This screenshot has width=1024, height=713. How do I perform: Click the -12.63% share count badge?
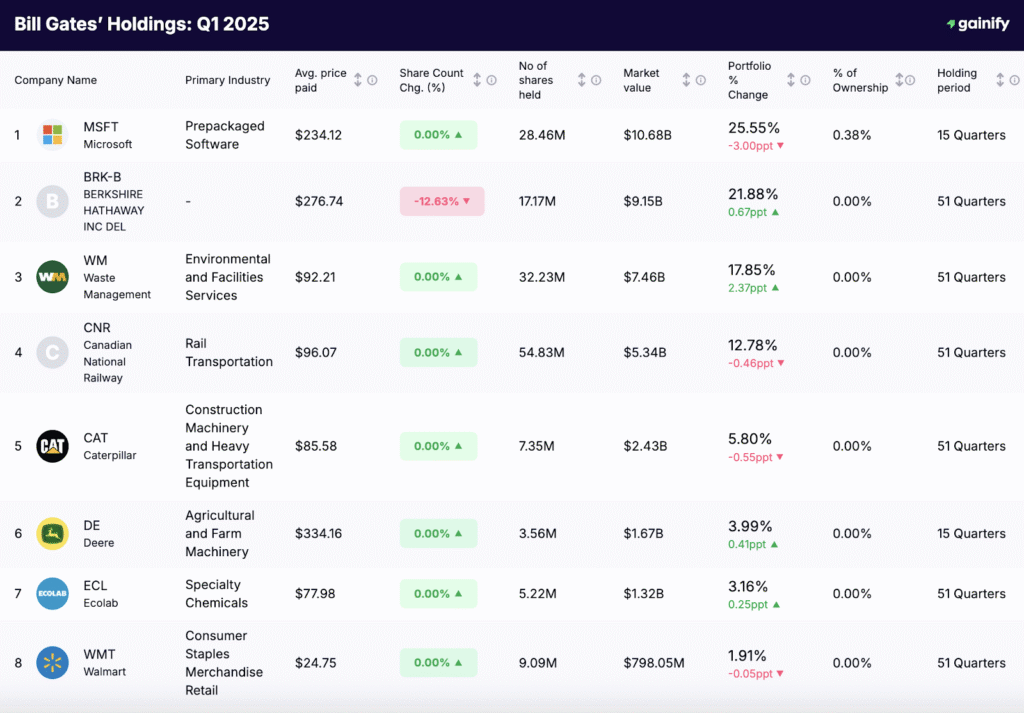coord(442,201)
